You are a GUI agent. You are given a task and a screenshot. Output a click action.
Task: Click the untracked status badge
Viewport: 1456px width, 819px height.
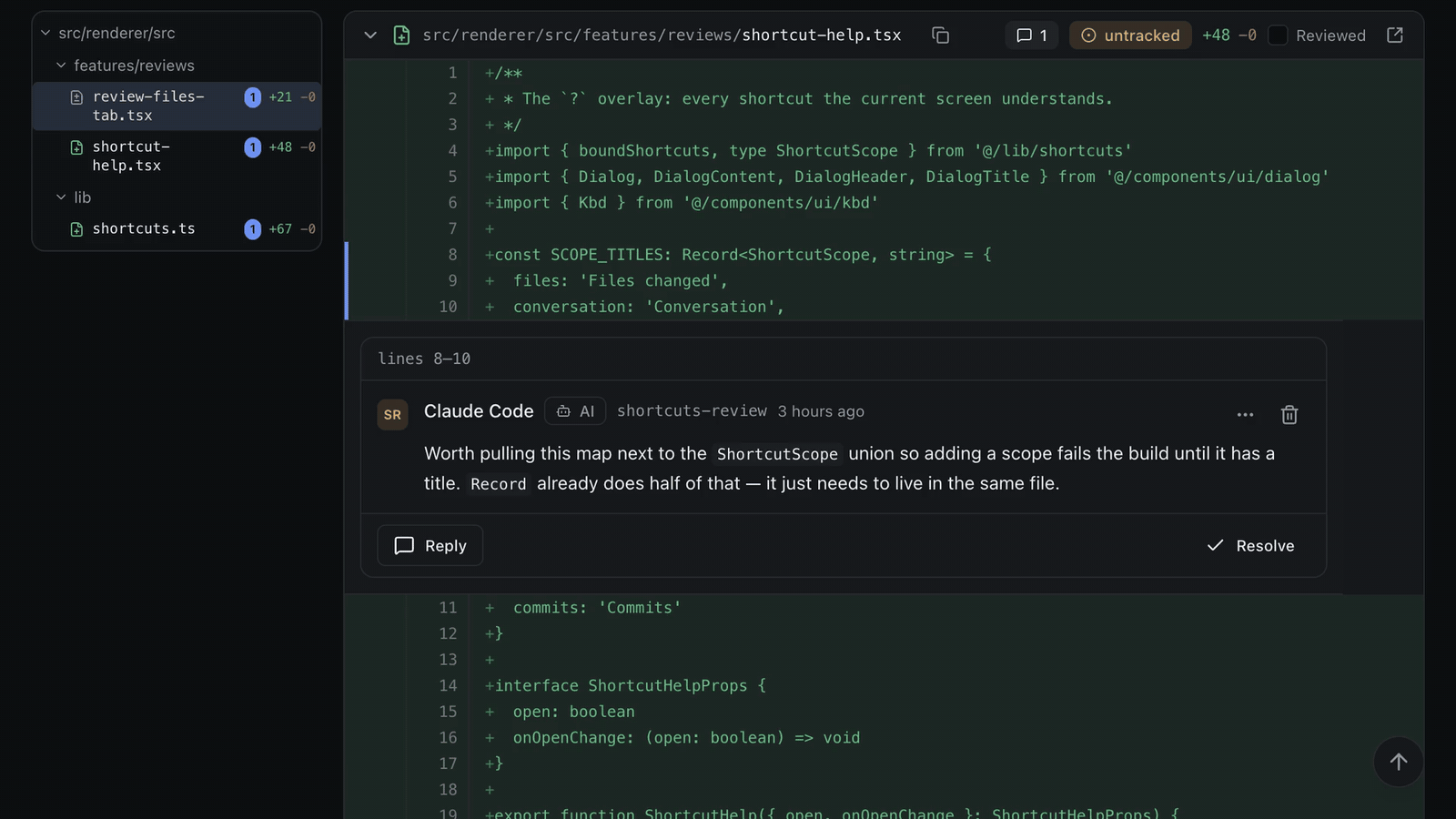pyautogui.click(x=1130, y=35)
